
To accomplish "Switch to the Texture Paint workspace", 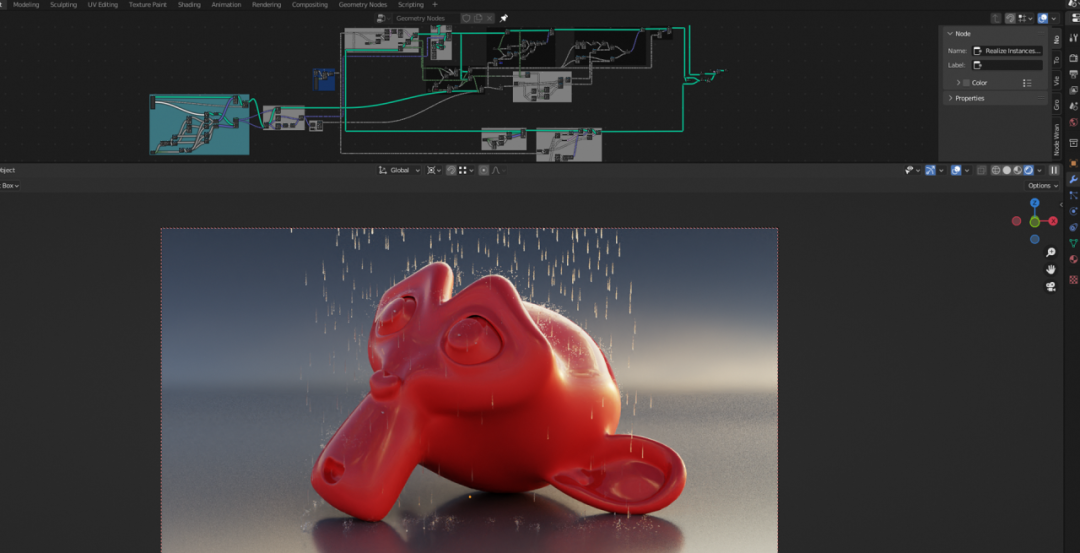I will (x=147, y=4).
